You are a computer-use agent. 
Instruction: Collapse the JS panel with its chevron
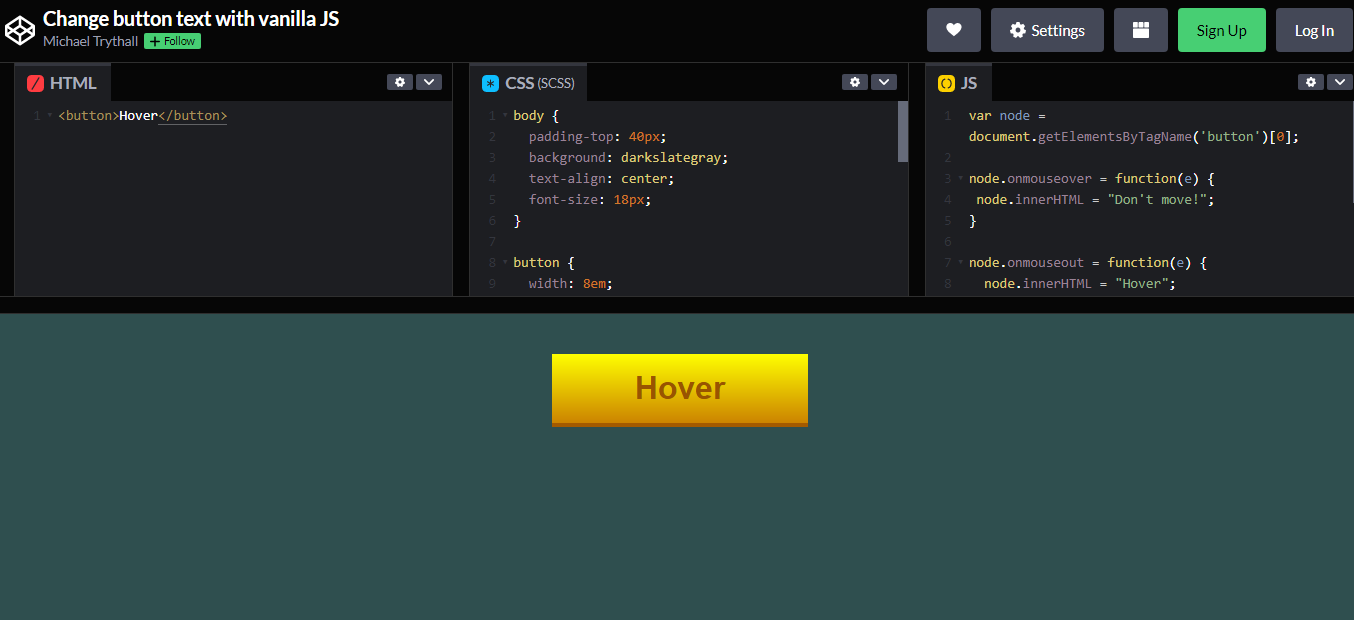[x=1340, y=82]
